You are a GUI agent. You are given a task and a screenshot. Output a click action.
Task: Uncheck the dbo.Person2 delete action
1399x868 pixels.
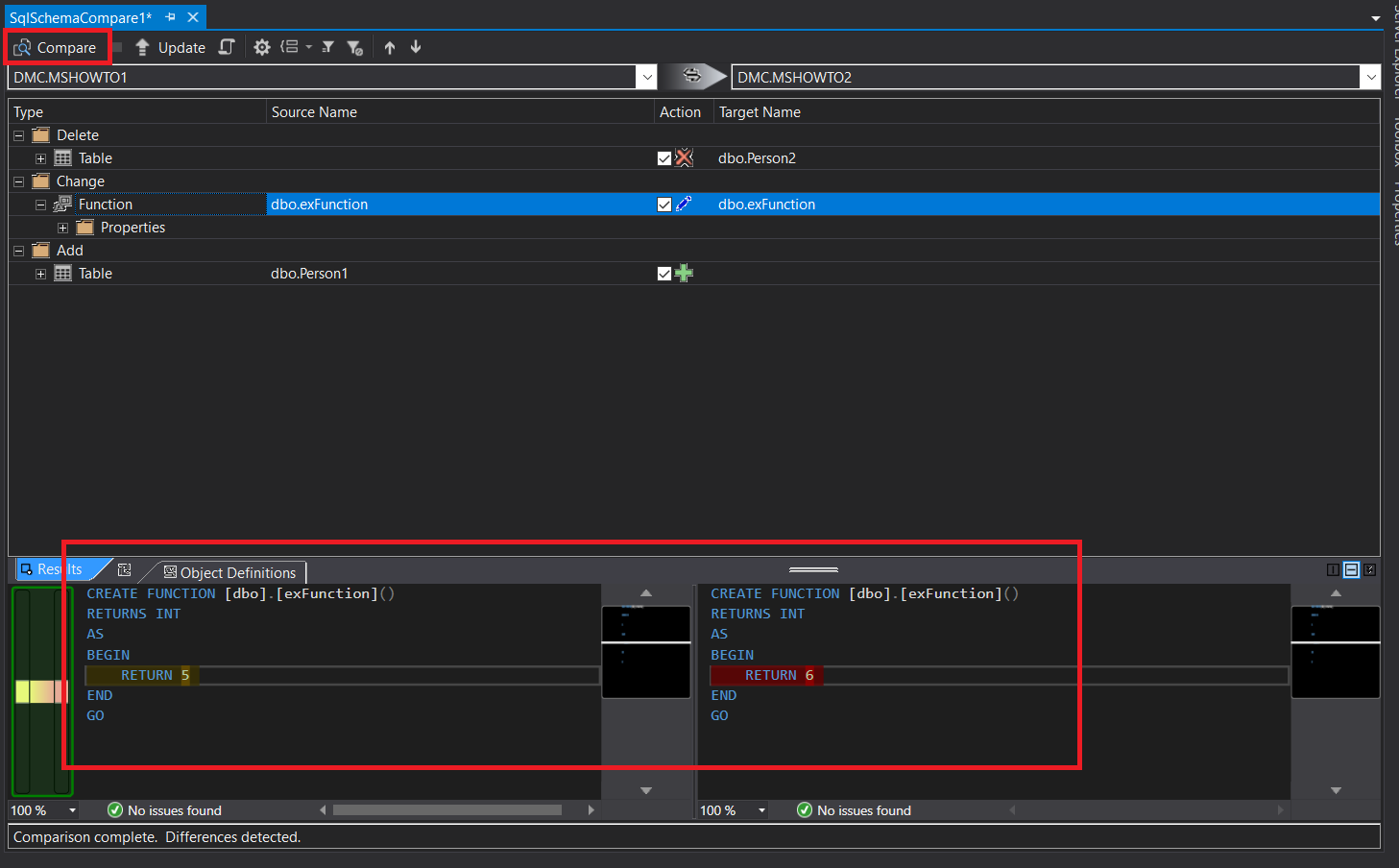tap(664, 158)
